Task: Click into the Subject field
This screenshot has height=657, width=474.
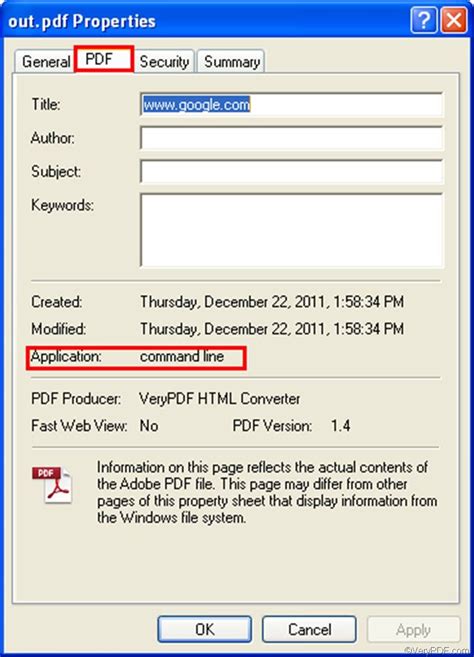Action: click(x=291, y=171)
